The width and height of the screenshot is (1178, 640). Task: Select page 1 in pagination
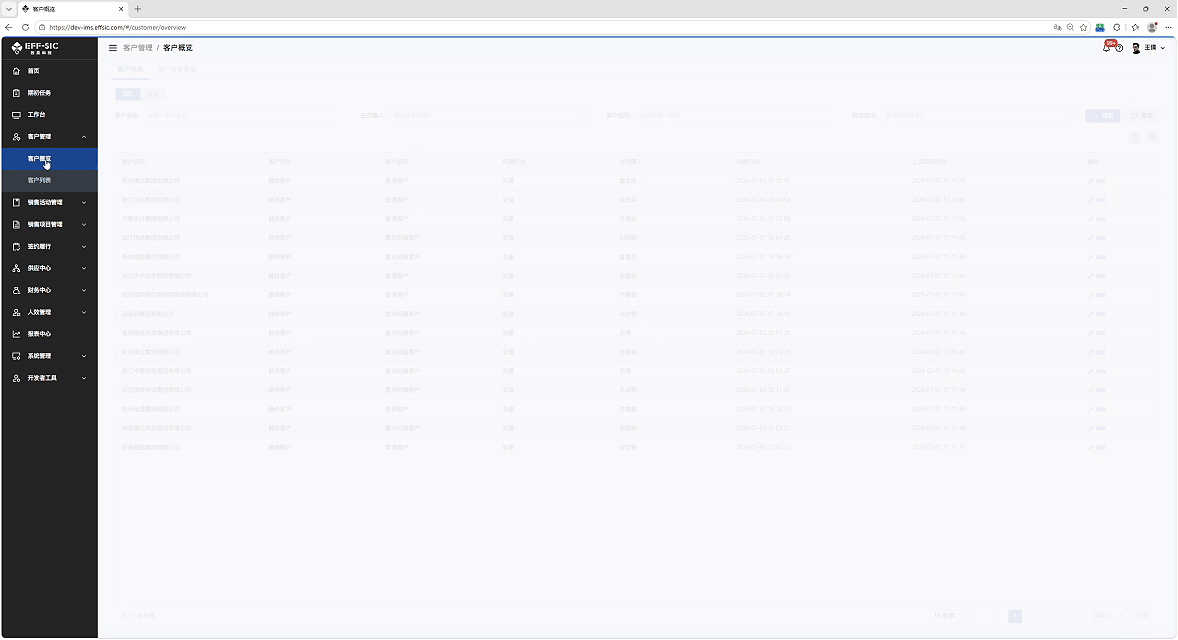[x=1015, y=616]
